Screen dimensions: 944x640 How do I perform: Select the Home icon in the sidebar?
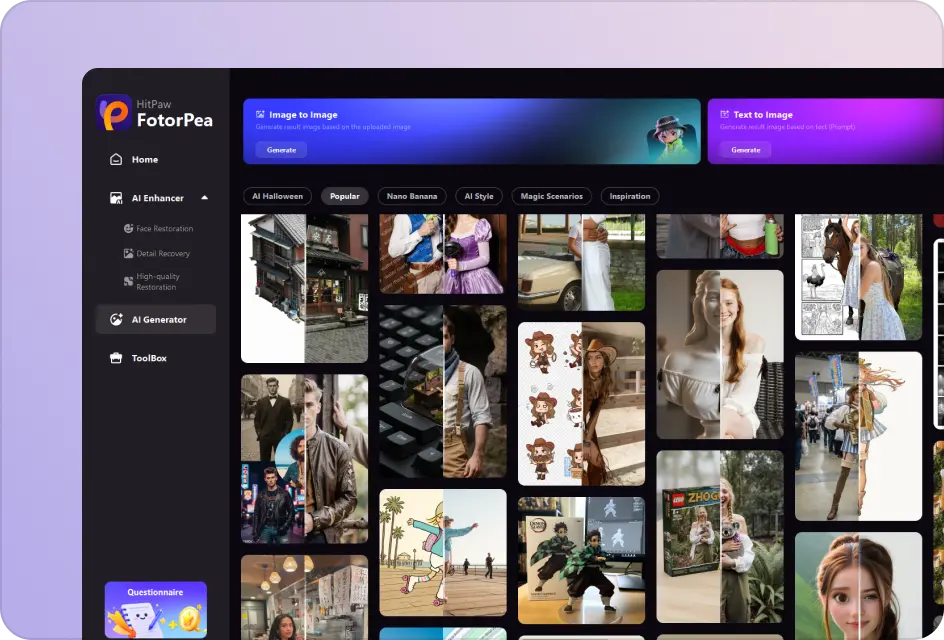(x=115, y=159)
